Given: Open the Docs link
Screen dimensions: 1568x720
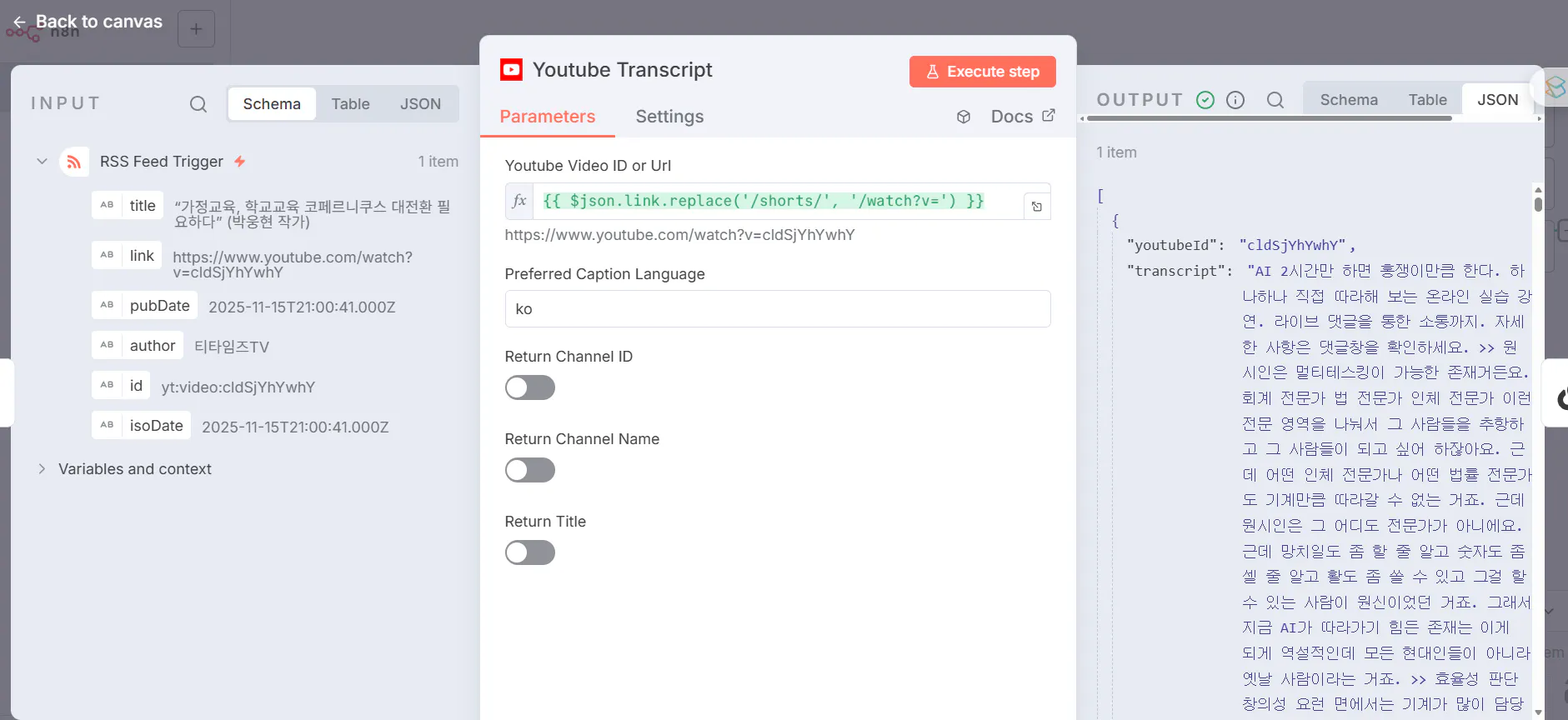Looking at the screenshot, I should pos(1023,117).
